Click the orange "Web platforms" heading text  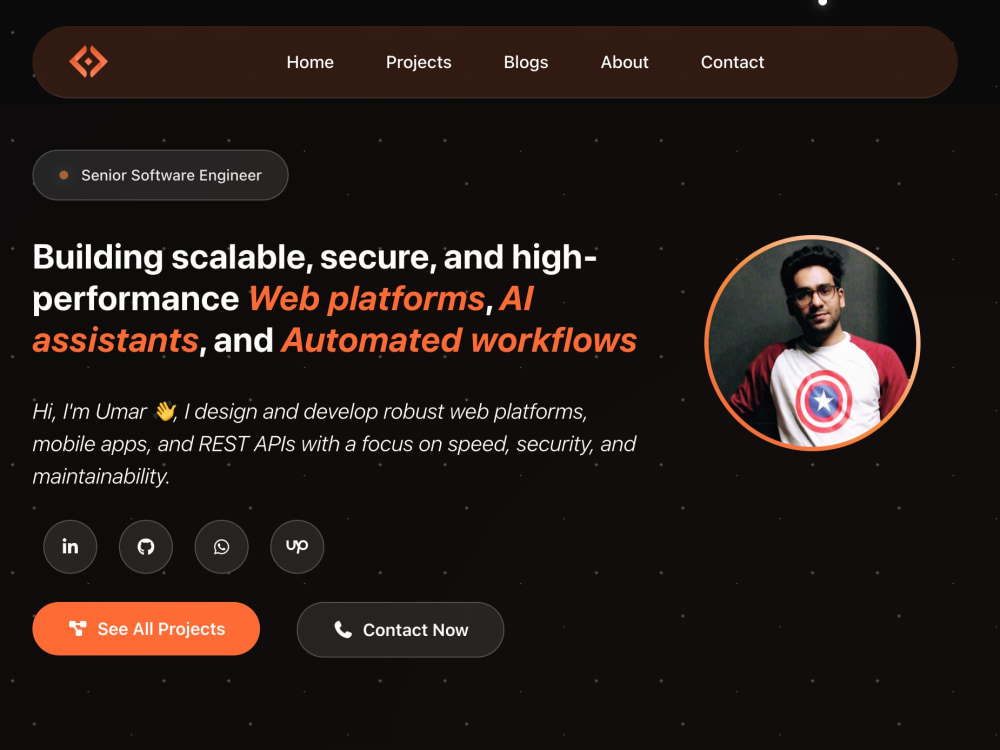click(x=367, y=298)
